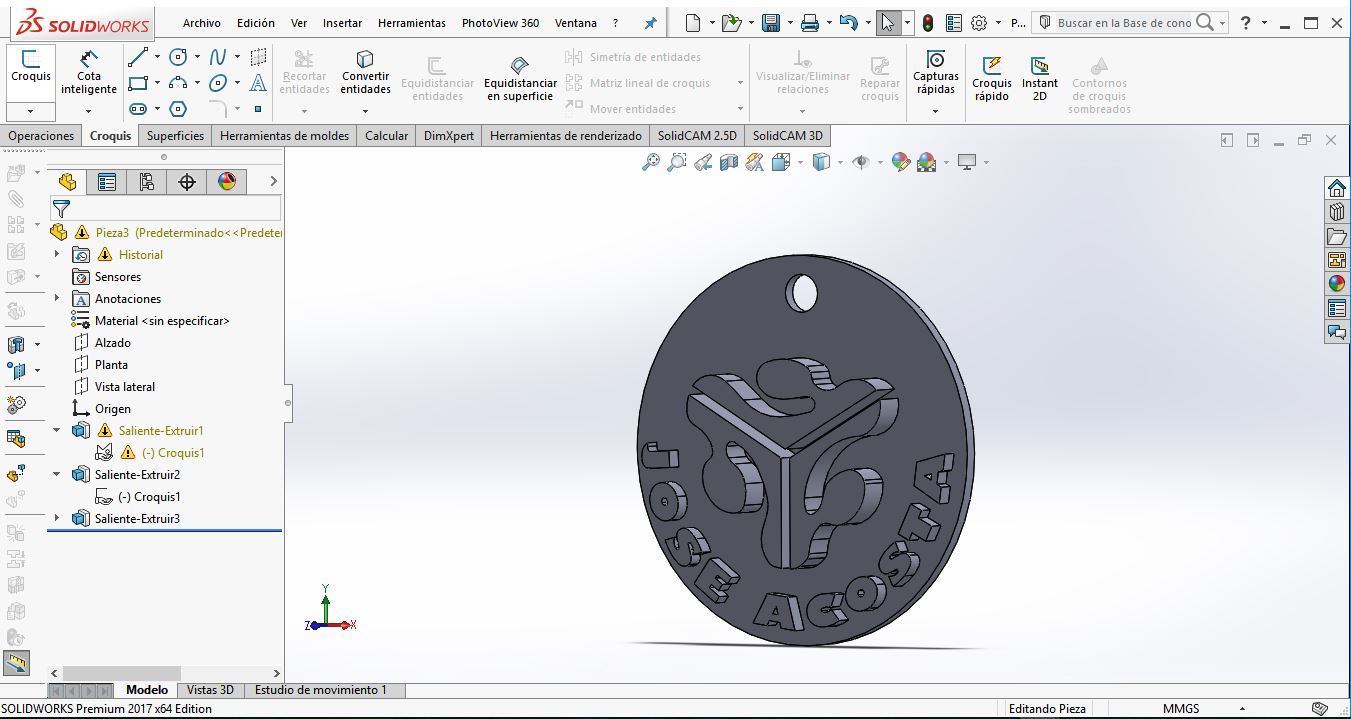
Task: Switch to the DimXpertManager panel tab
Action: [186, 181]
